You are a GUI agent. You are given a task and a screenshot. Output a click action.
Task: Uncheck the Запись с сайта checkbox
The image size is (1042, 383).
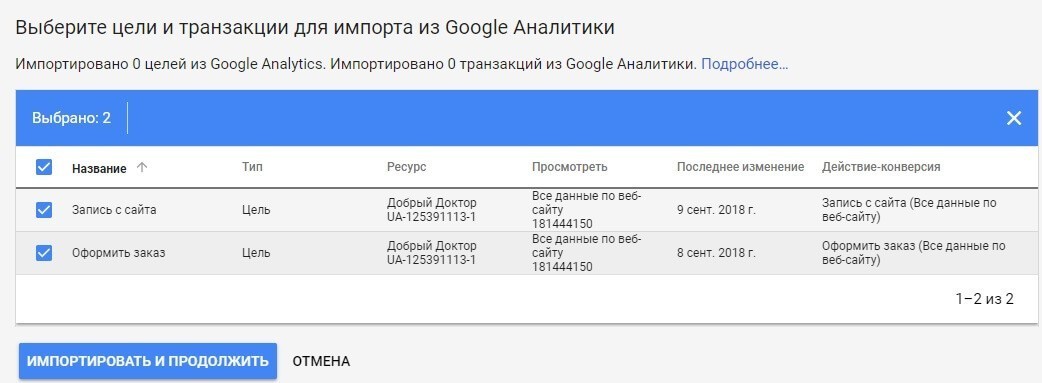(x=44, y=210)
